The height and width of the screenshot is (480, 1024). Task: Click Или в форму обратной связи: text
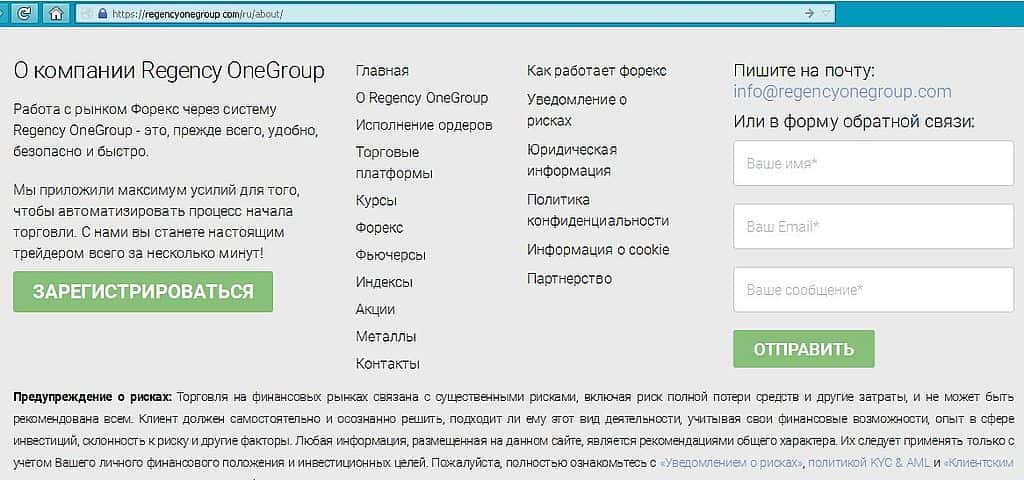[854, 121]
